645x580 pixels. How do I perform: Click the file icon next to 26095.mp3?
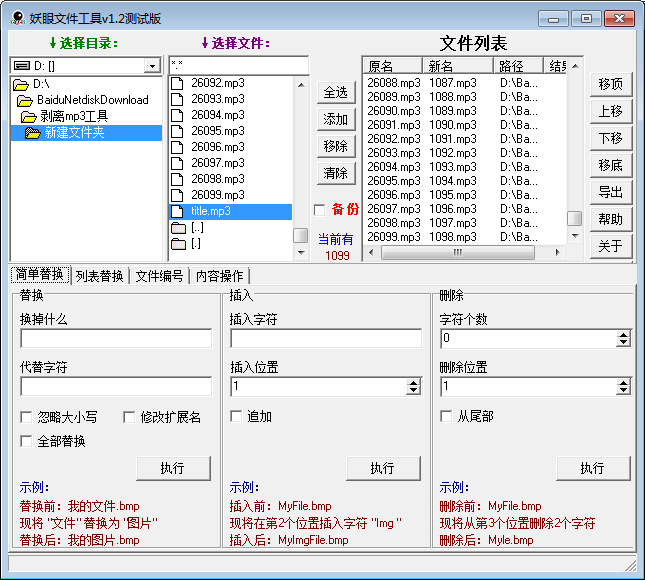point(177,131)
